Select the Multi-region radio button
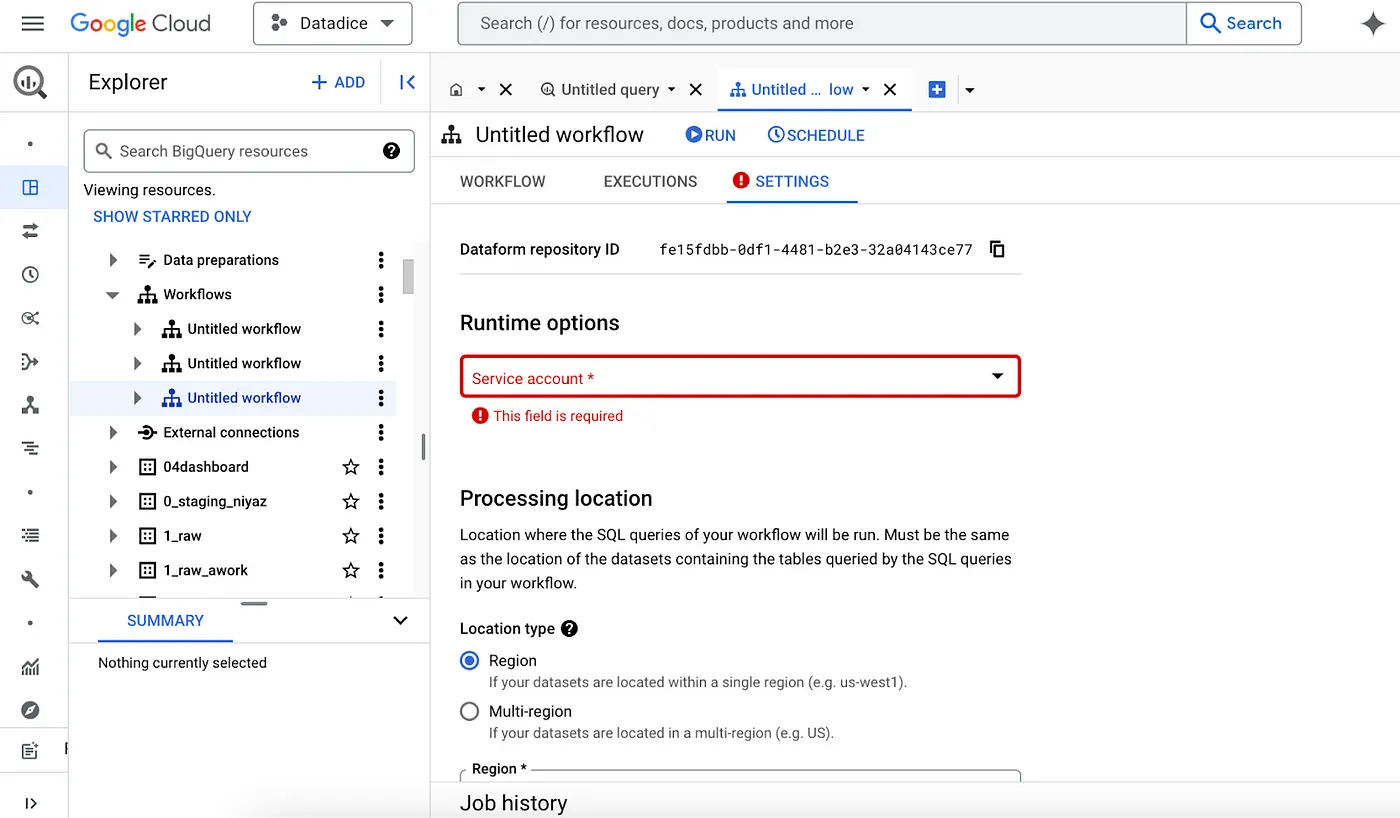The height and width of the screenshot is (818, 1400). point(469,712)
